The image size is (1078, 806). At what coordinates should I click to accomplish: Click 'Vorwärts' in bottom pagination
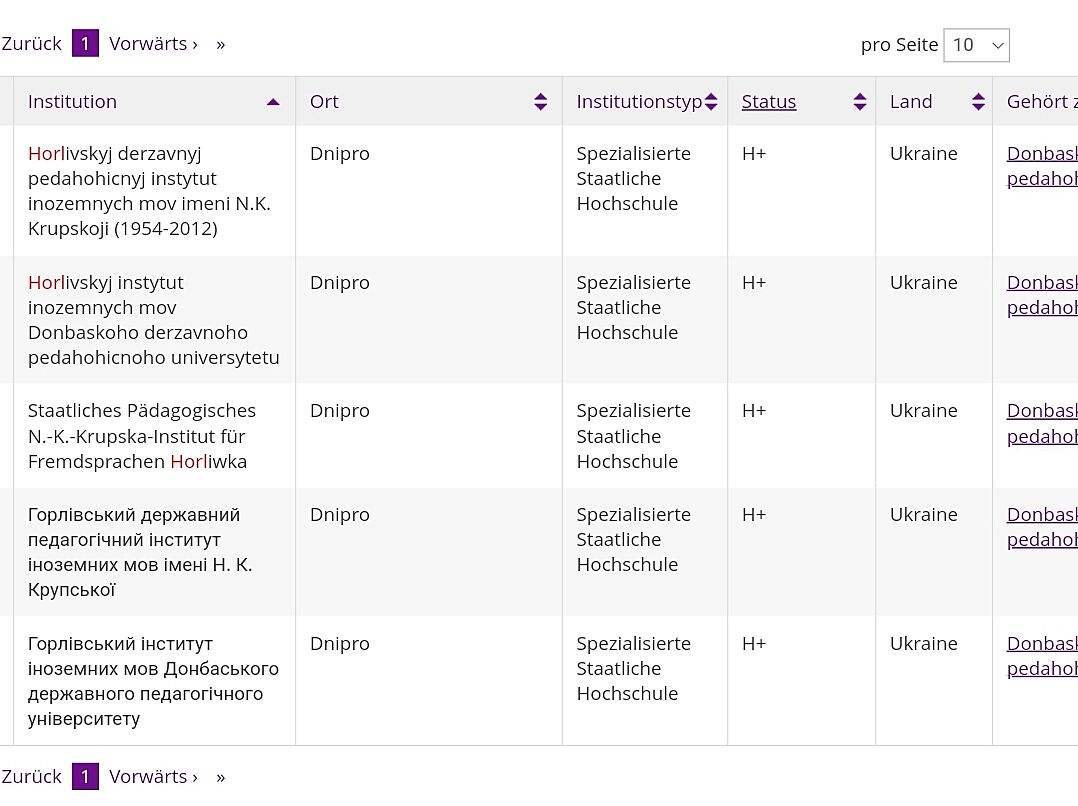[x=153, y=777]
